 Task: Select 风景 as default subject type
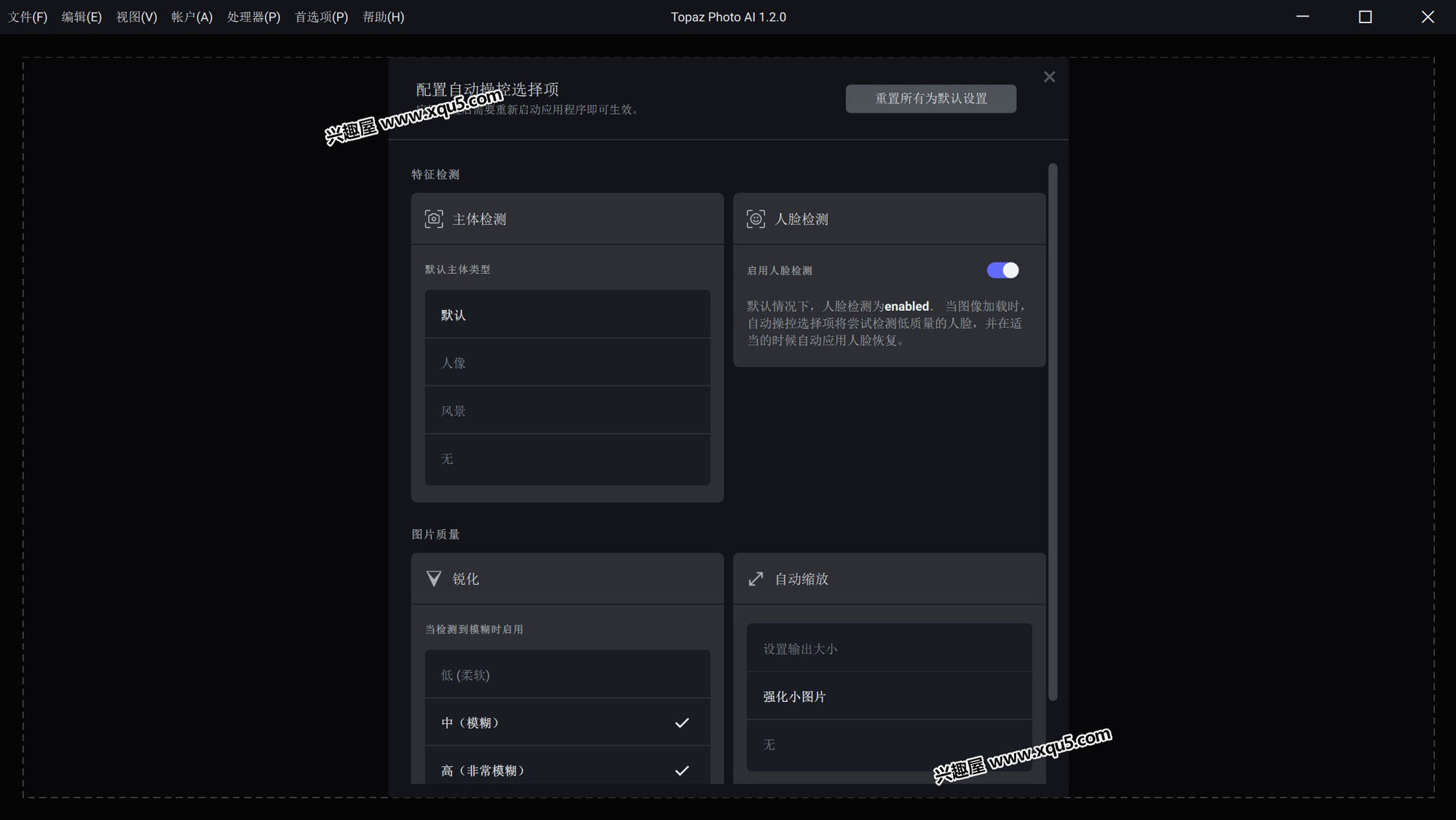[567, 411]
